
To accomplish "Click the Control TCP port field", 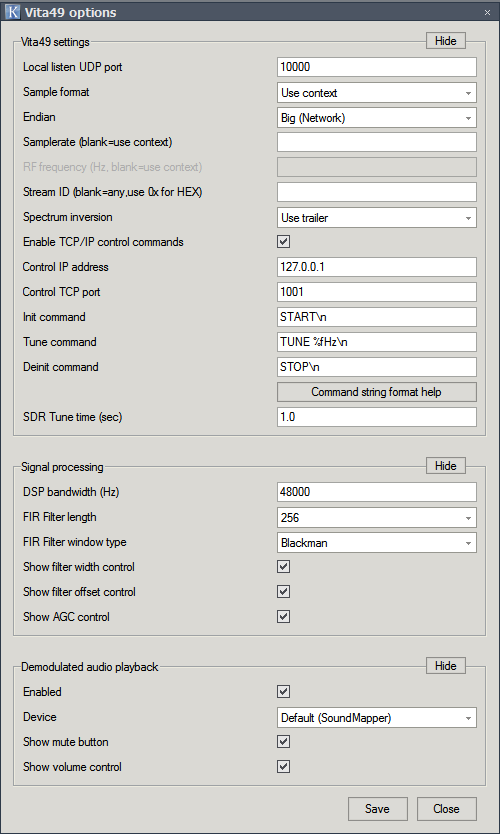I will [377, 292].
